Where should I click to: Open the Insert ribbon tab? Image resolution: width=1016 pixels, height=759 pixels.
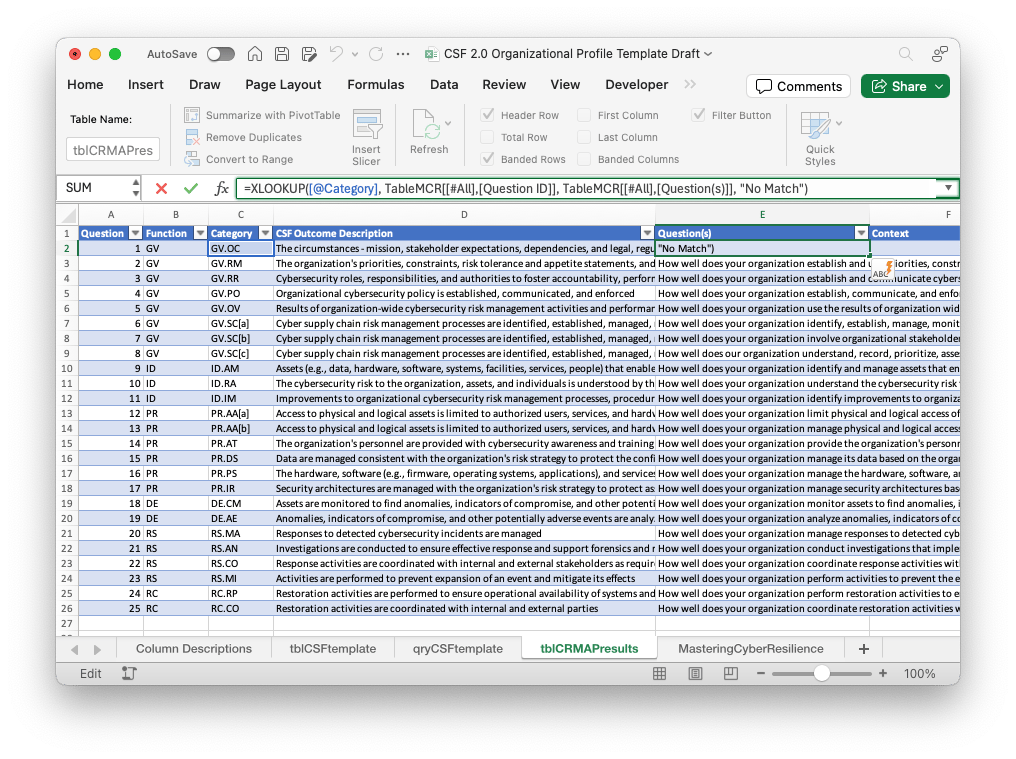pos(146,85)
